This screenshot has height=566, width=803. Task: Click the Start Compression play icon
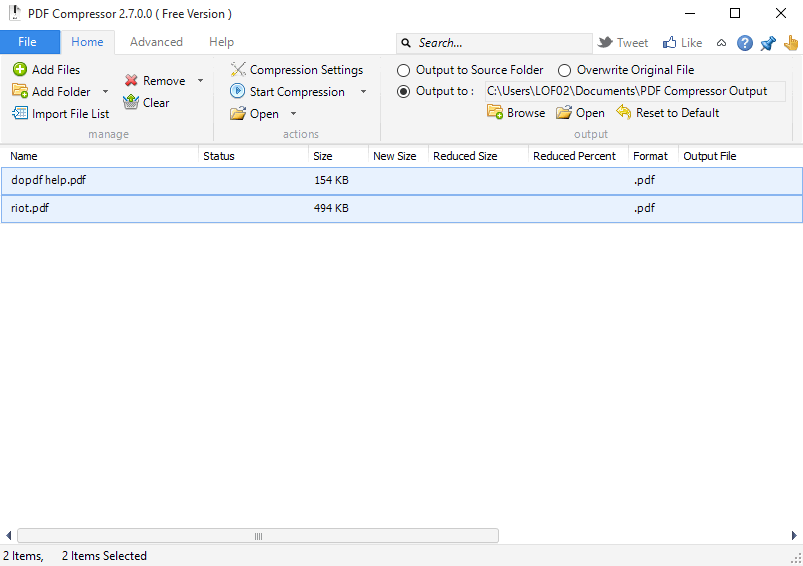237,91
